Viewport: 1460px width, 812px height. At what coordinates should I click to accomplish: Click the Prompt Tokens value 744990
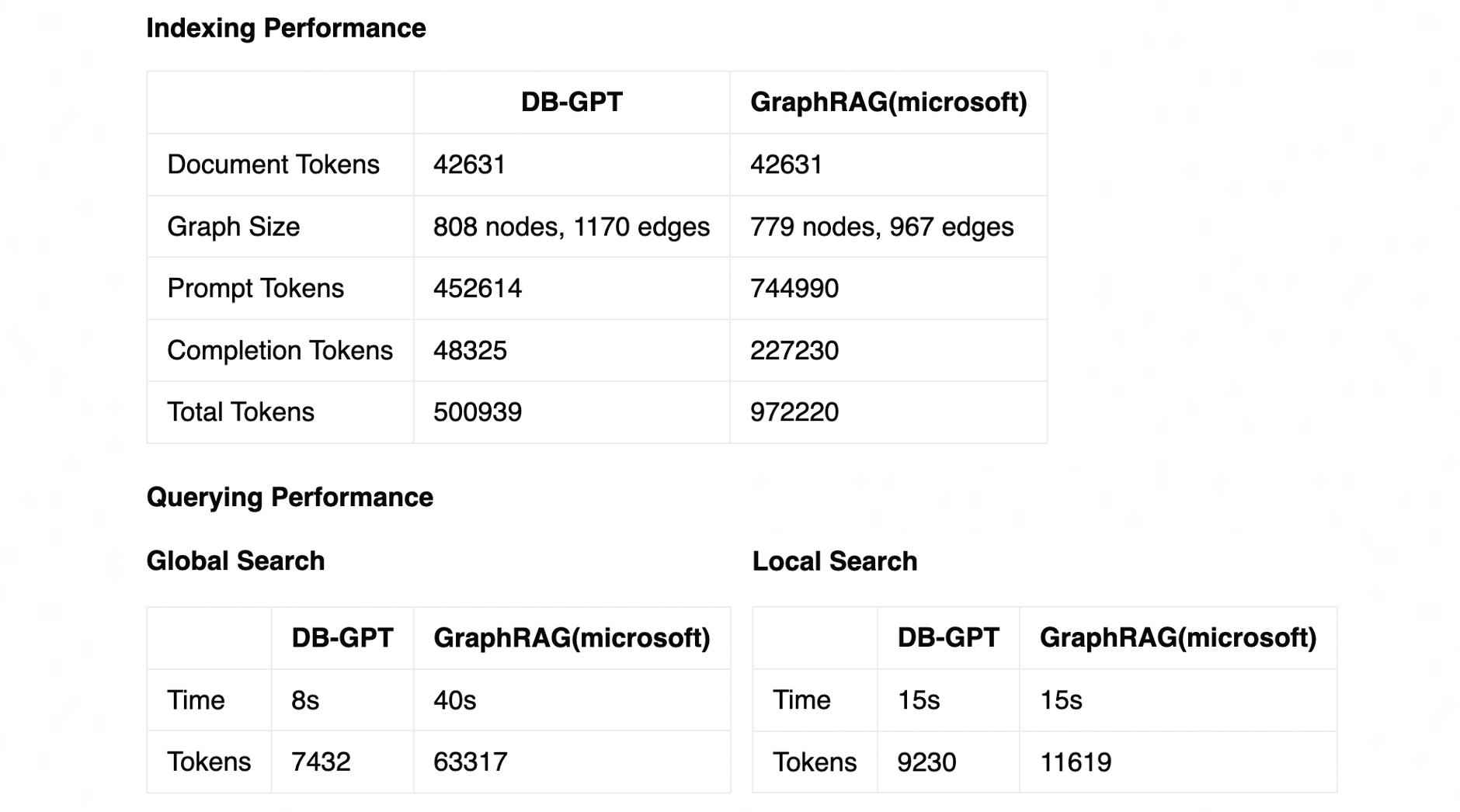click(794, 289)
